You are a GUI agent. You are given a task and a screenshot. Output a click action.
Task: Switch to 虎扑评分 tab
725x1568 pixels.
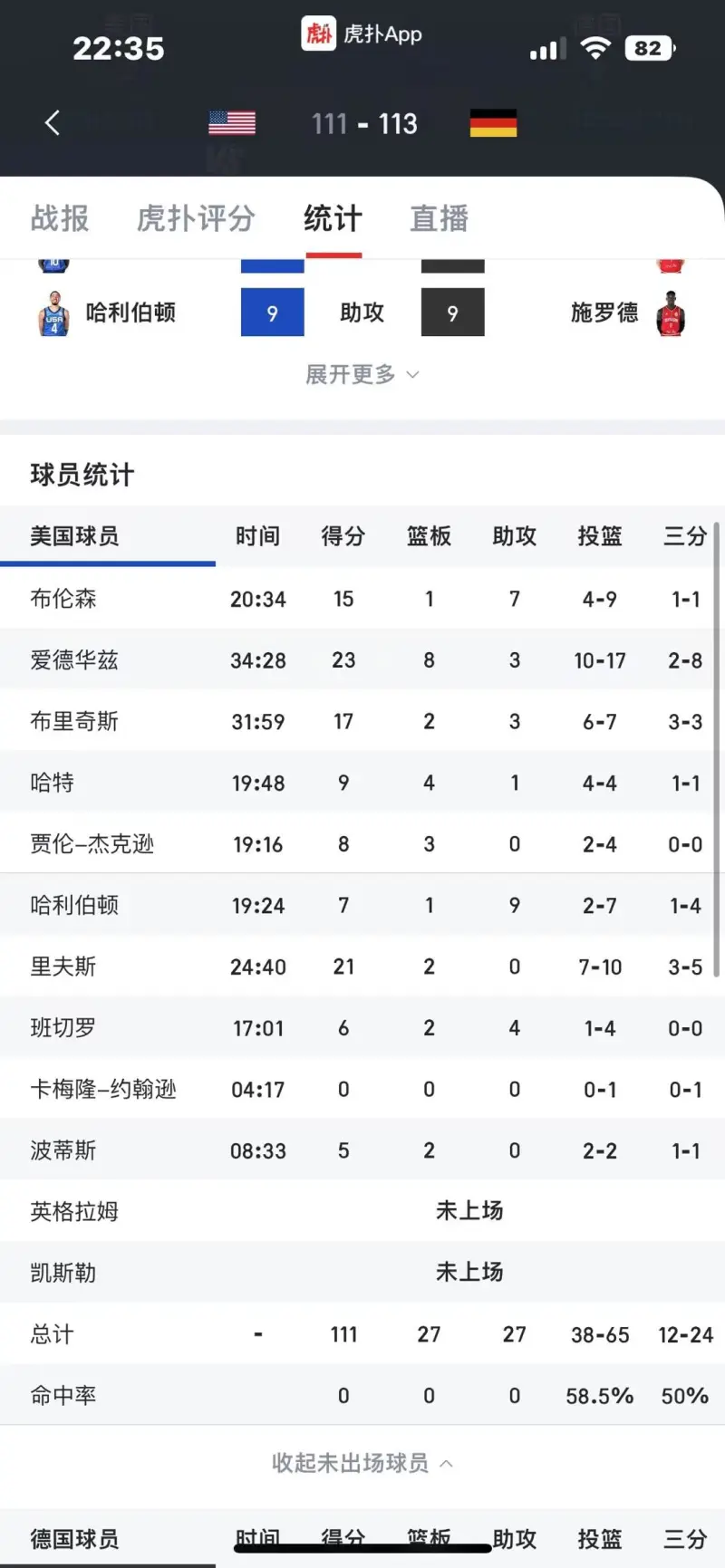[196, 218]
